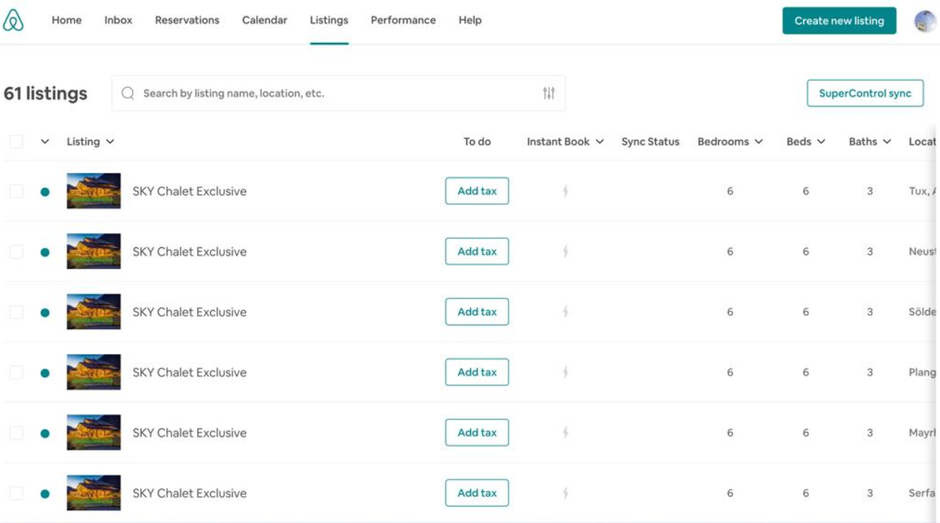Select the fourth listing row checkbox

pyautogui.click(x=16, y=372)
